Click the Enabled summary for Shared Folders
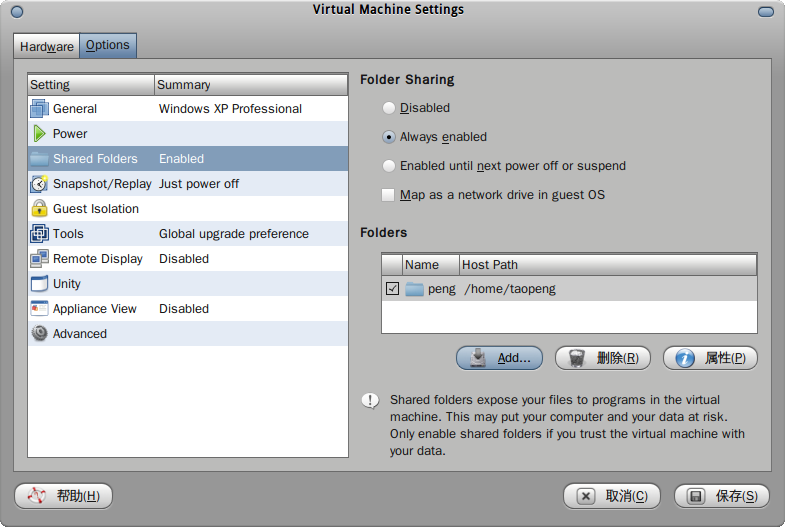Screen dimensions: 785x527 181,159
